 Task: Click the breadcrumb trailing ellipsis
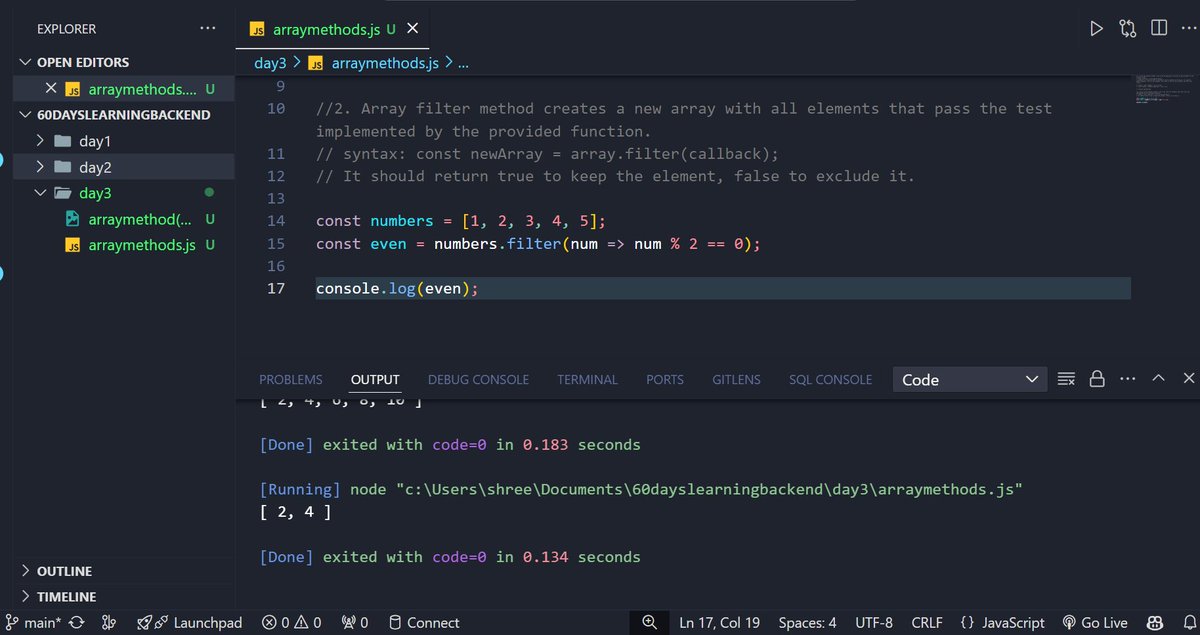coord(463,62)
